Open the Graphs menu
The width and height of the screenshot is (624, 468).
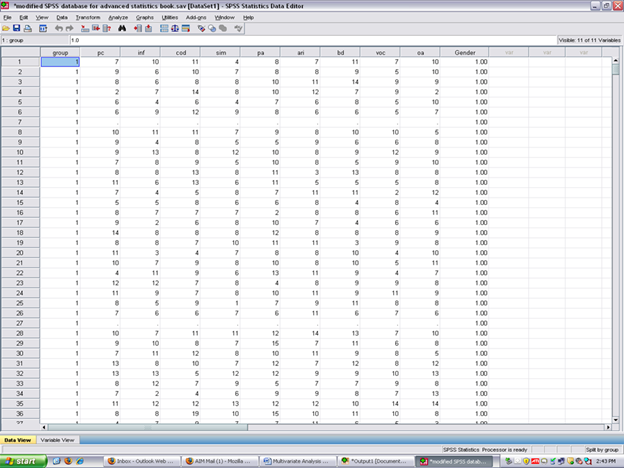tap(145, 17)
